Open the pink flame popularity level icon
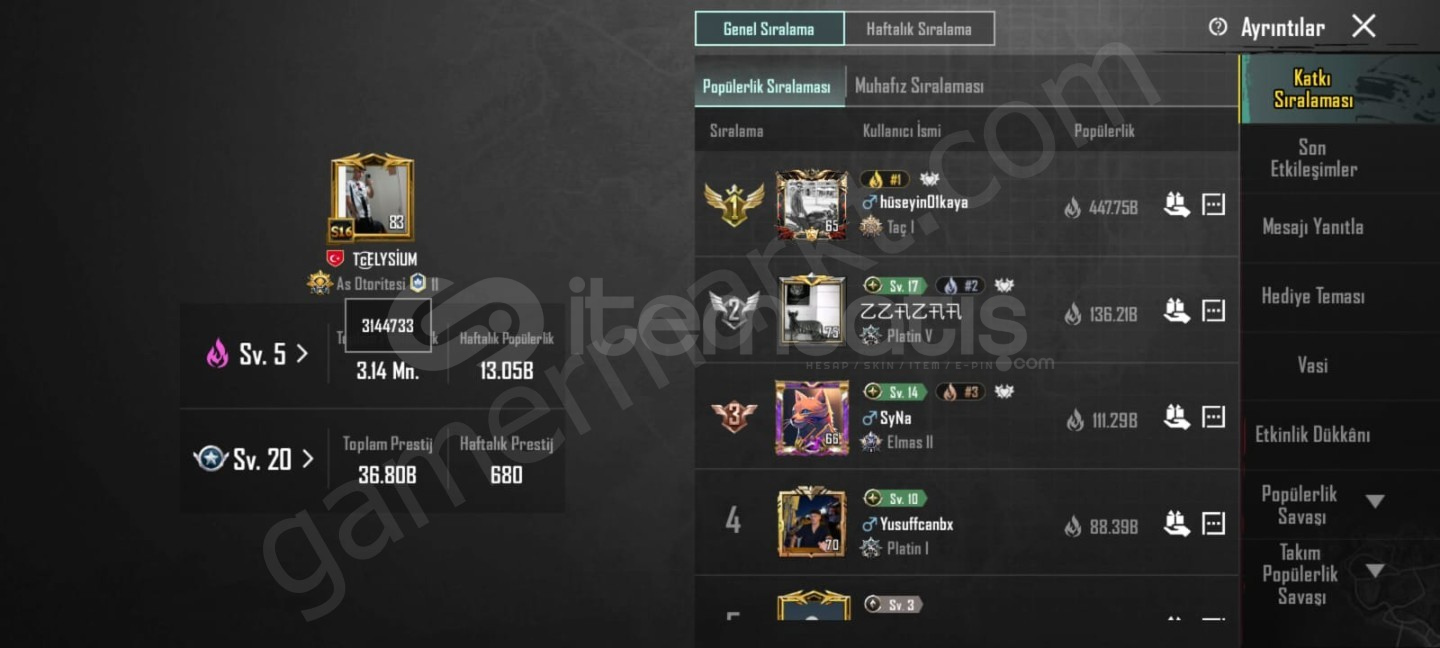The height and width of the screenshot is (648, 1440). (x=217, y=353)
